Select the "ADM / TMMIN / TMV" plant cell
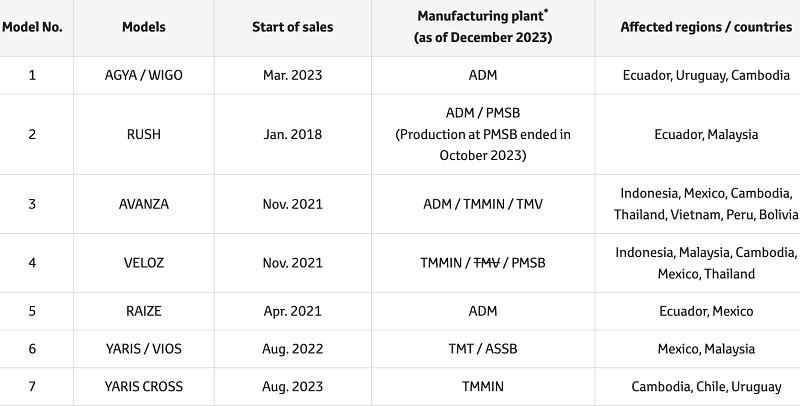 pyautogui.click(x=483, y=204)
